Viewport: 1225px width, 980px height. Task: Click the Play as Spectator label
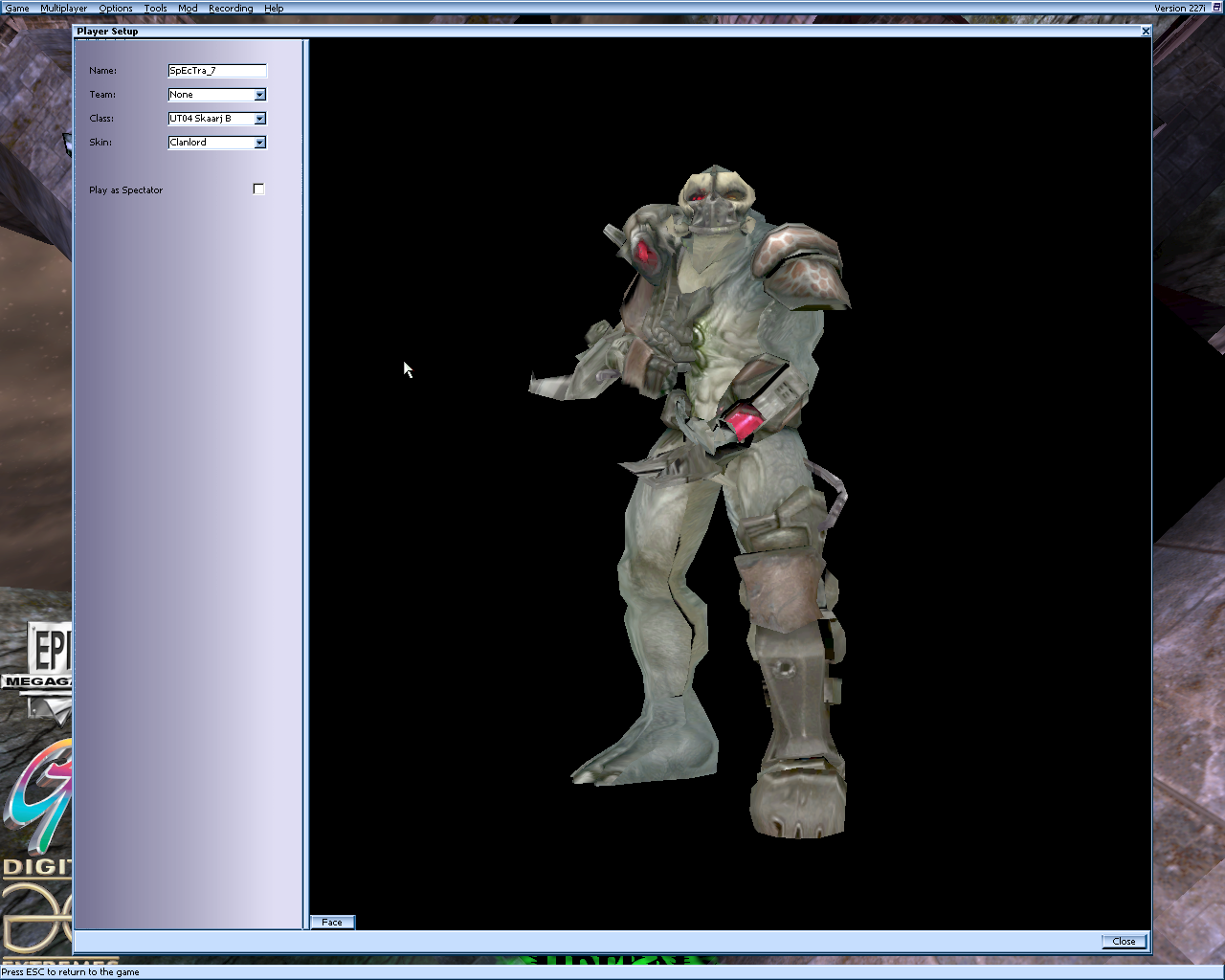tap(125, 190)
